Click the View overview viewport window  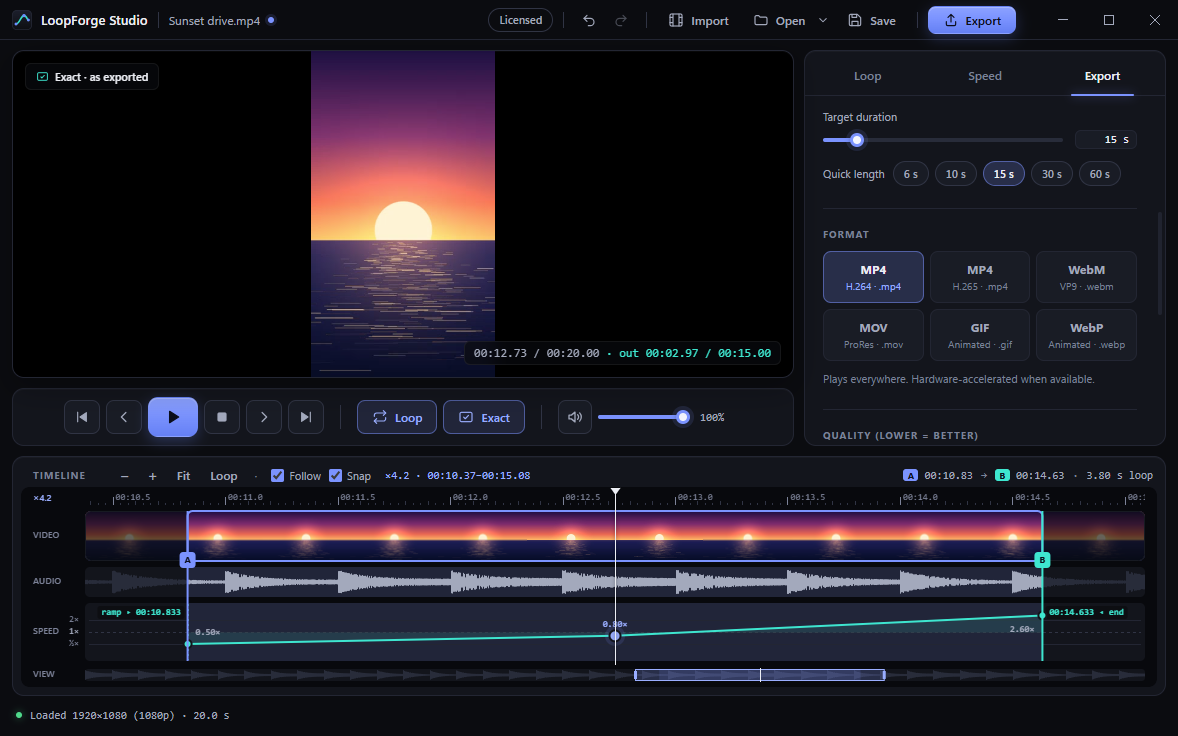[760, 674]
